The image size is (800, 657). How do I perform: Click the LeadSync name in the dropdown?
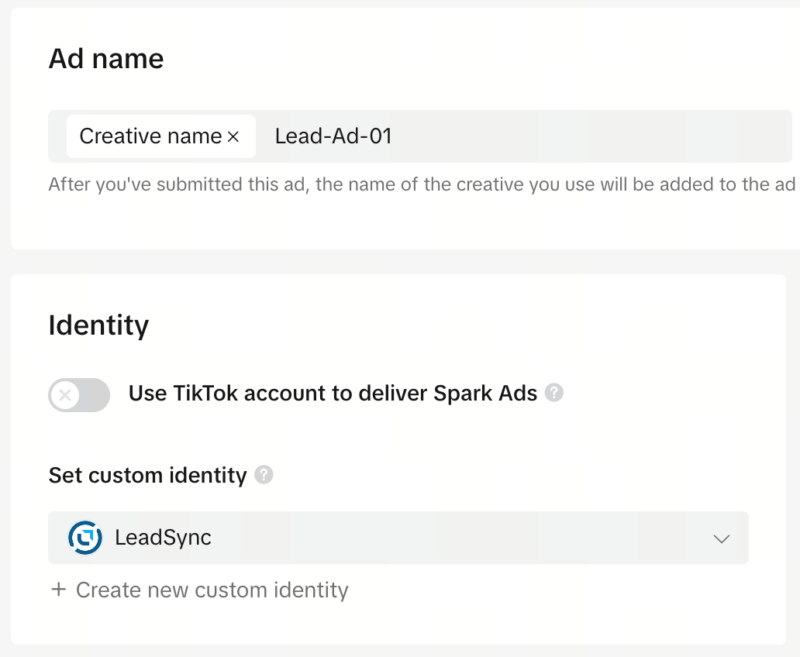(x=163, y=538)
